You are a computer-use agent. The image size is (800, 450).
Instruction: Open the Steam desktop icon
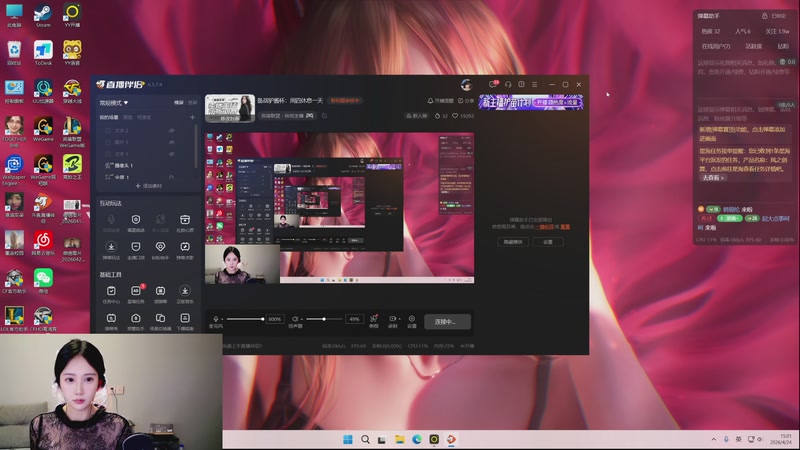[43, 15]
